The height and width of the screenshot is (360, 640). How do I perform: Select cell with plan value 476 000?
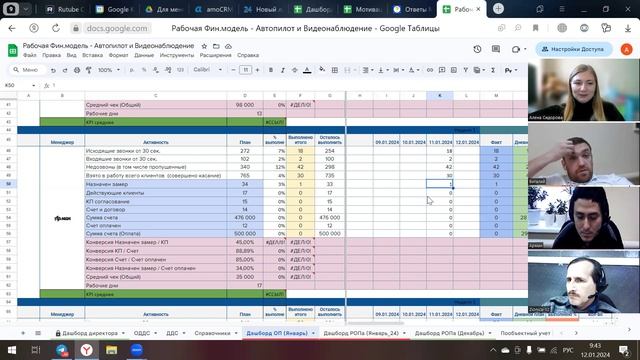245,218
